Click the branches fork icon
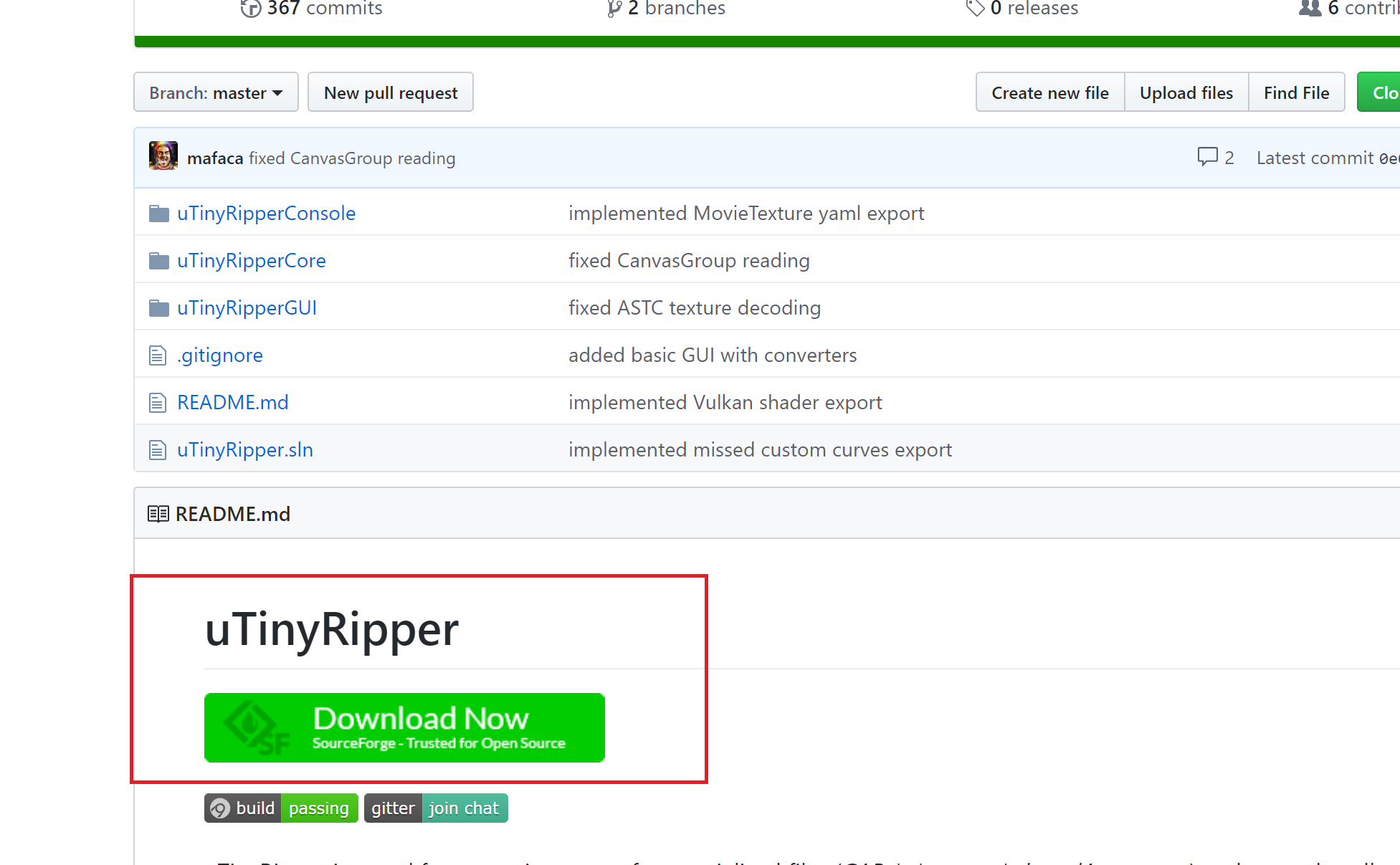The image size is (1400, 865). [x=614, y=8]
